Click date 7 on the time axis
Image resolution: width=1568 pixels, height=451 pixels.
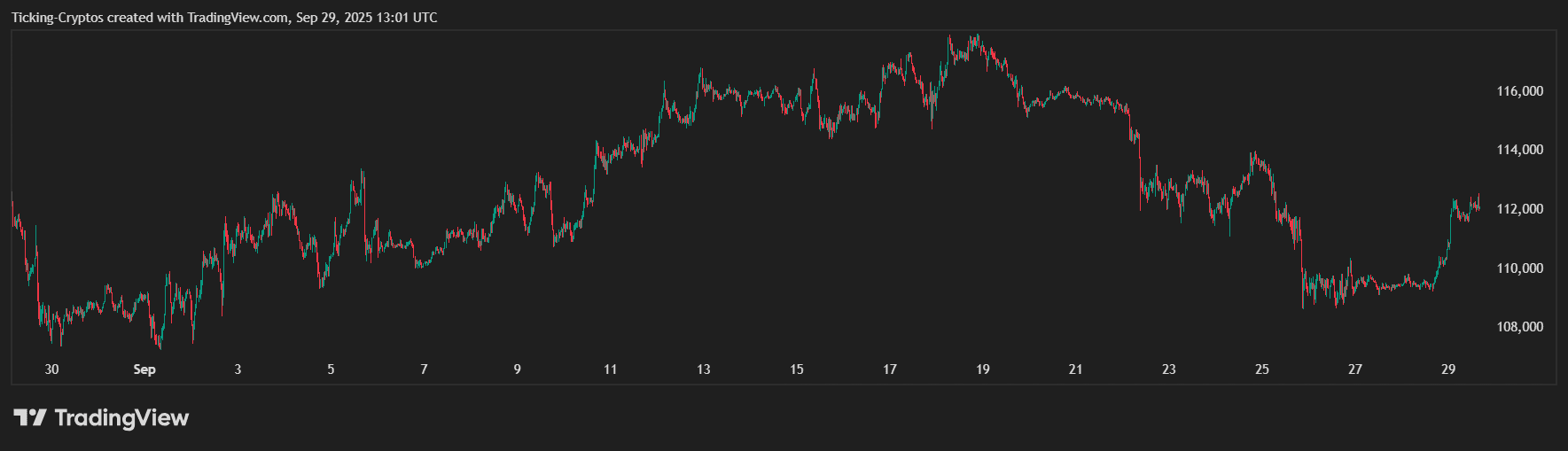[x=424, y=369]
